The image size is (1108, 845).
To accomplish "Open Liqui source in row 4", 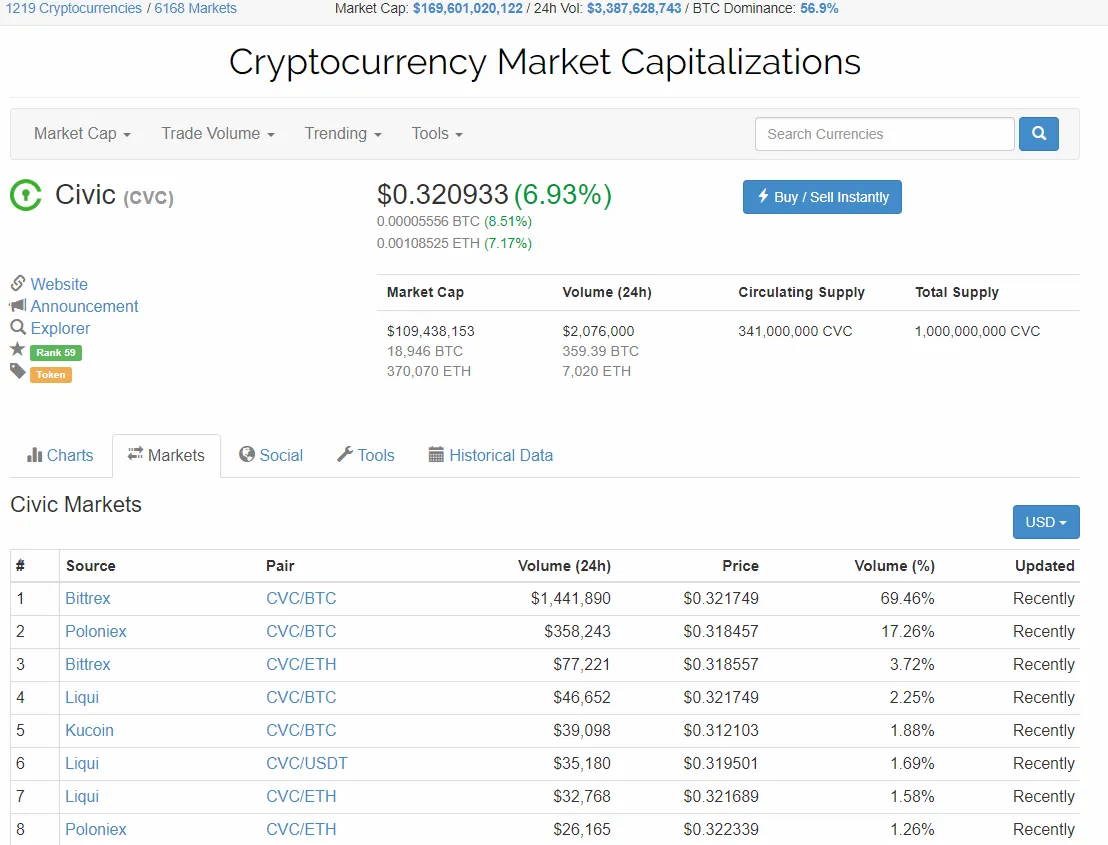I will click(82, 697).
